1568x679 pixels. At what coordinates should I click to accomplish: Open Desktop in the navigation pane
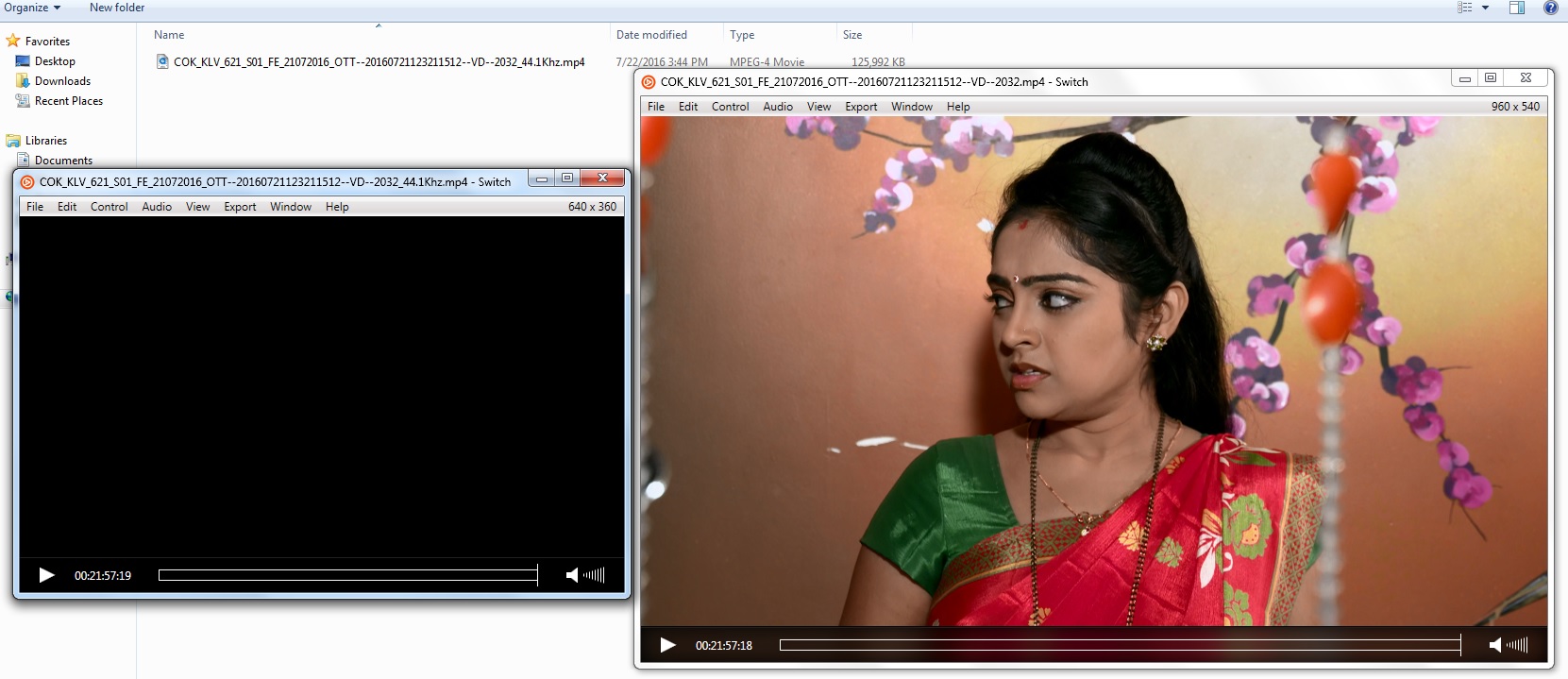(x=55, y=61)
